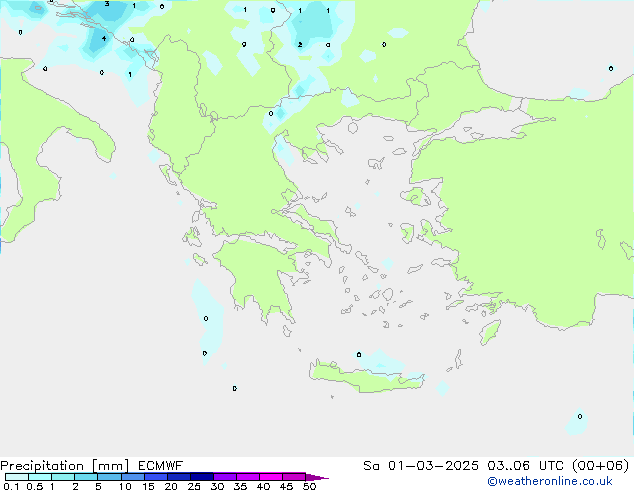
Task: Pick the 5–10 mm legend swatch
Action: [109, 477]
